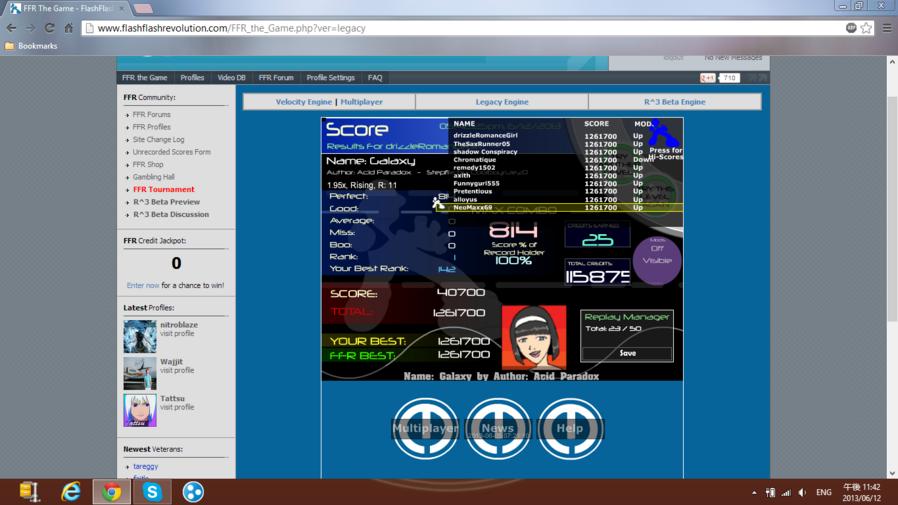The image size is (898, 505).
Task: Open the Bookmarks folder in the bookmarks bar
Action: (31, 46)
